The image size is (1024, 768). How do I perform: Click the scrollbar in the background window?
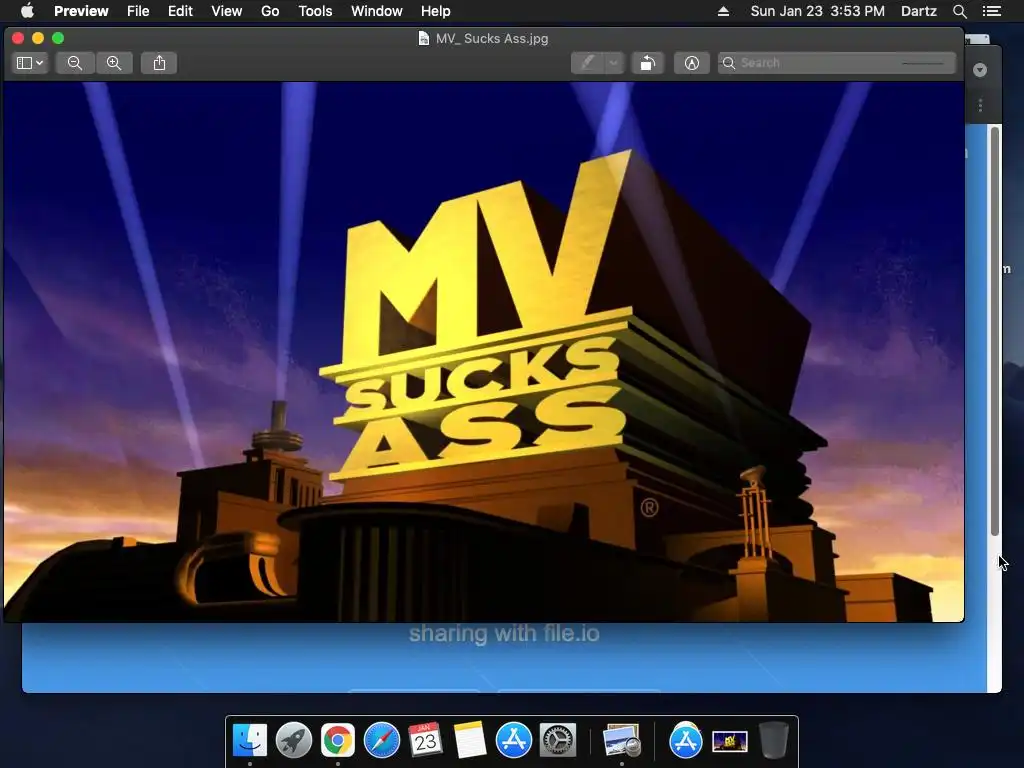pyautogui.click(x=995, y=331)
